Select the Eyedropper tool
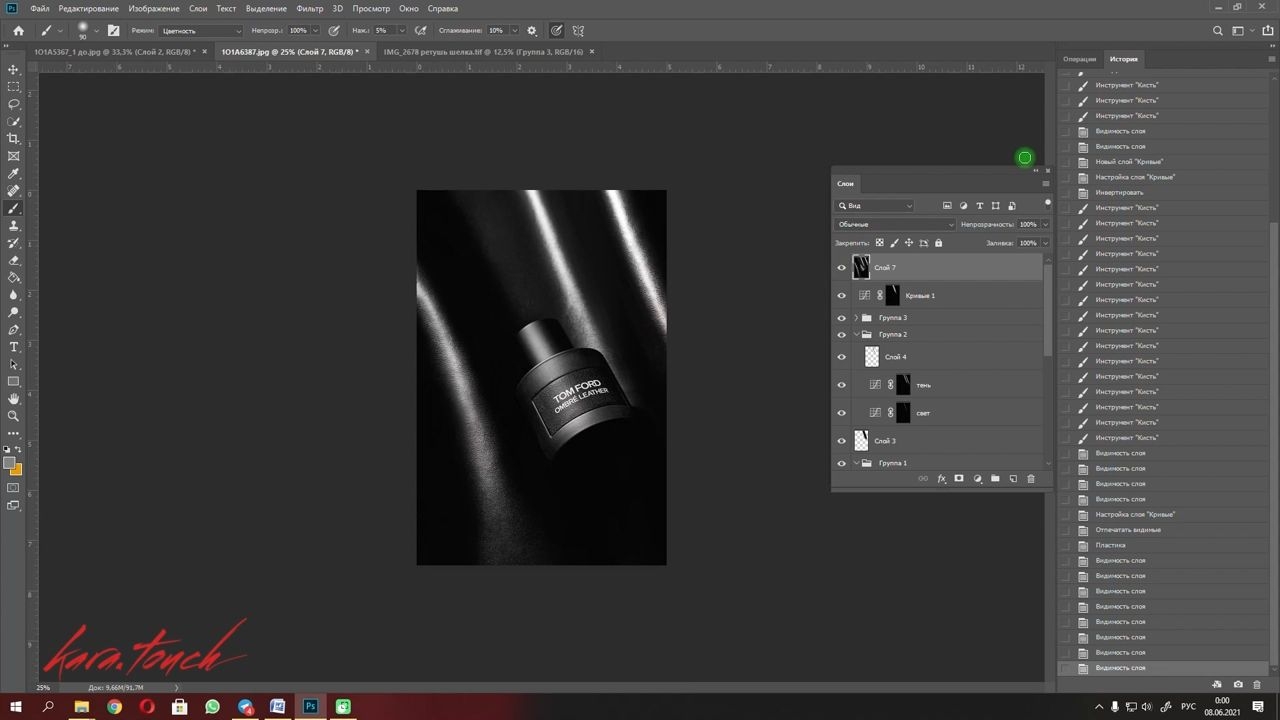Image resolution: width=1280 pixels, height=720 pixels. click(13, 174)
